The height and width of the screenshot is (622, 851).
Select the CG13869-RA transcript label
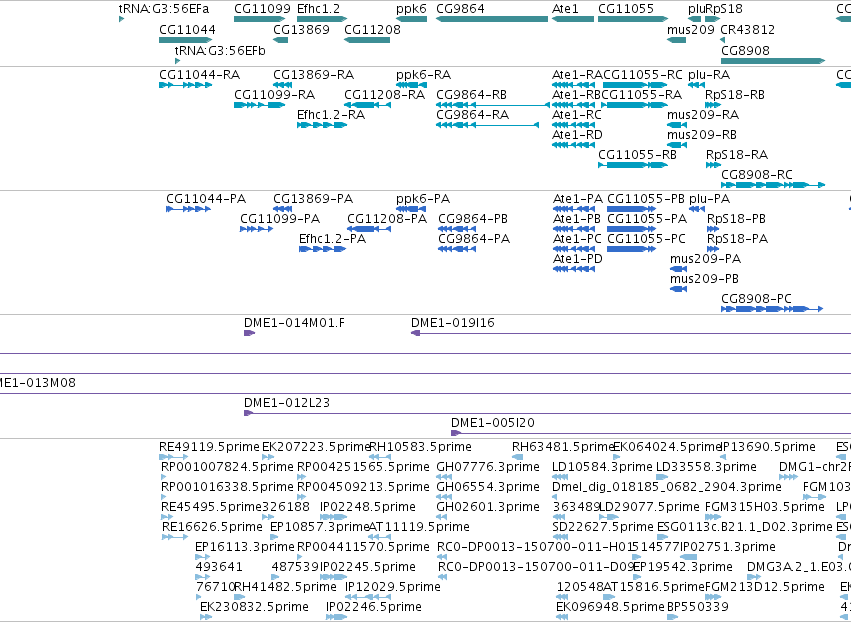pyautogui.click(x=313, y=75)
